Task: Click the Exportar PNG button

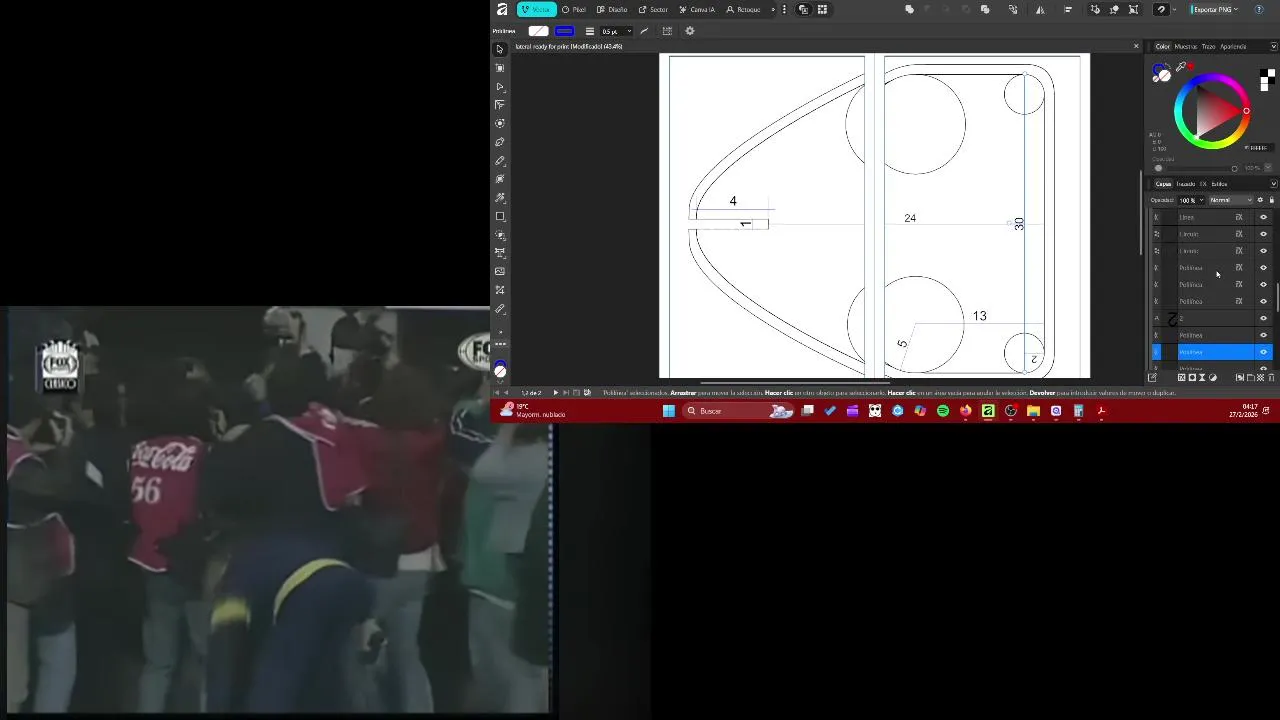Action: tap(1211, 9)
